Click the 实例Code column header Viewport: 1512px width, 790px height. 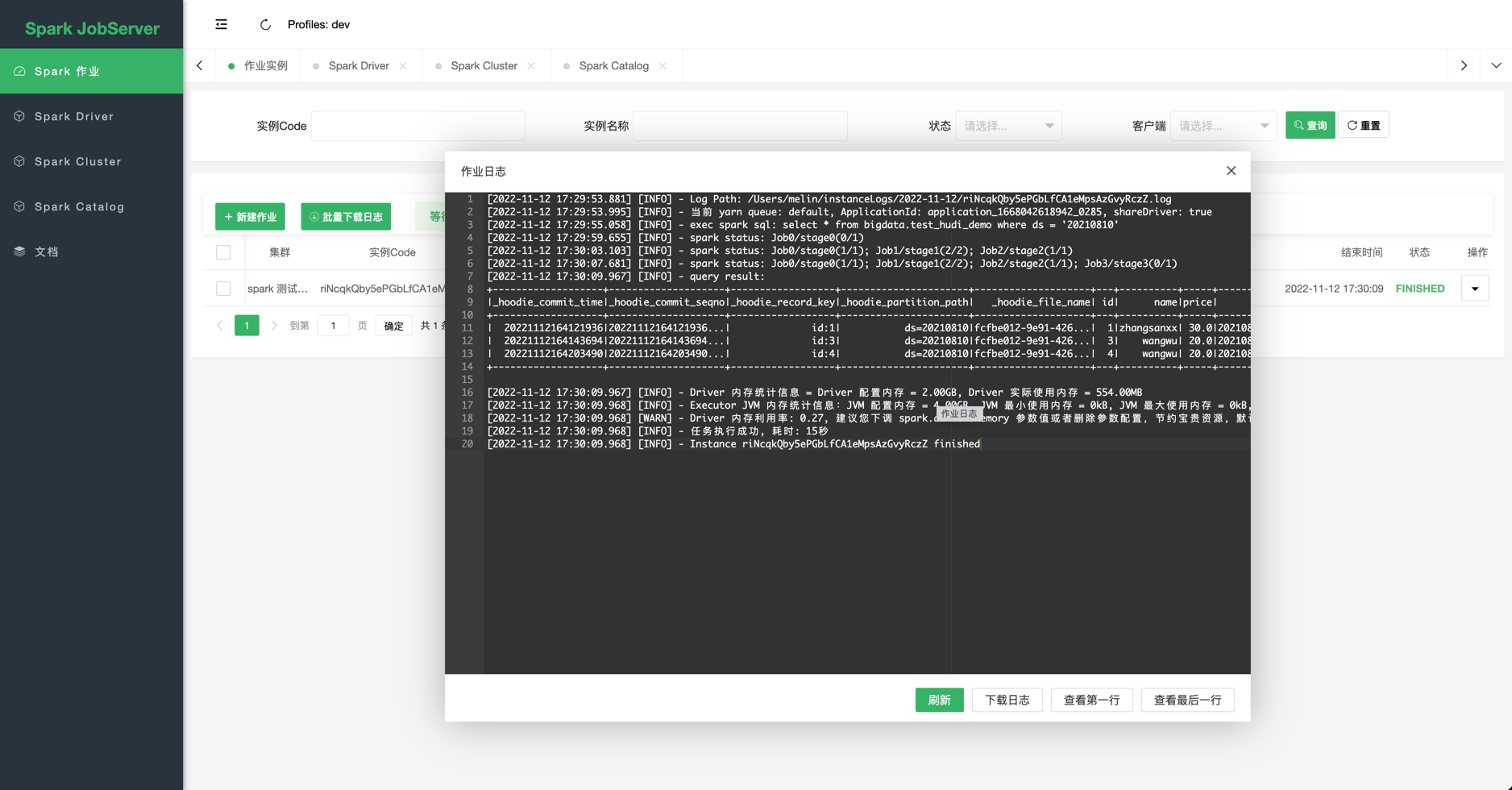tap(393, 252)
